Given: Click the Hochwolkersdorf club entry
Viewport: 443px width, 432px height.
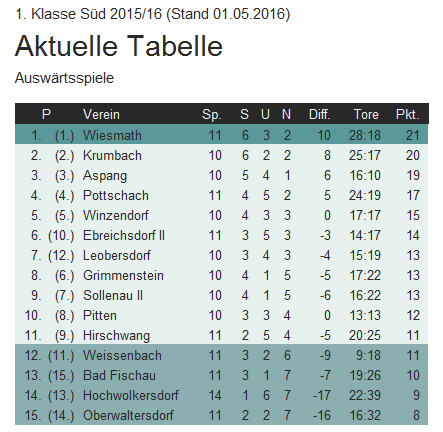Looking at the screenshot, I should coord(131,395).
